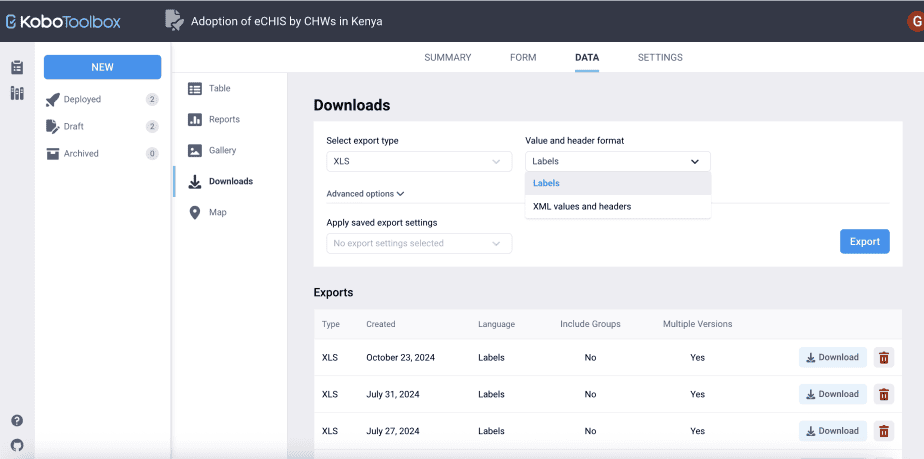Open the Projects list icon in left rail
Viewport: 924px width, 459px height.
pos(17,68)
